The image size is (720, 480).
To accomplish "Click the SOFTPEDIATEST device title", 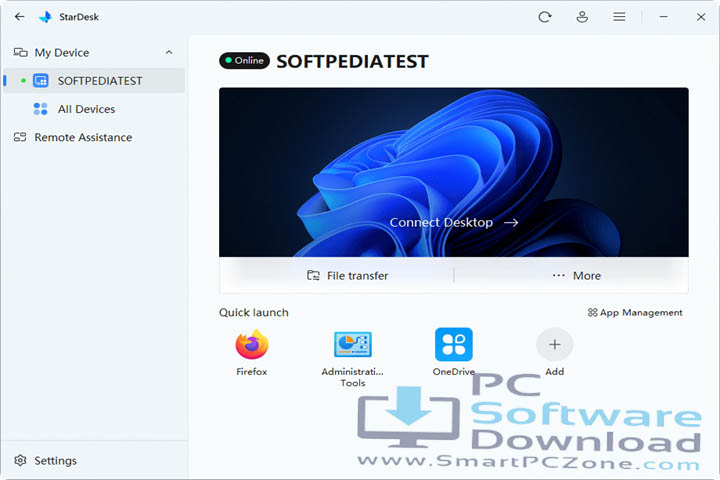I will point(352,62).
